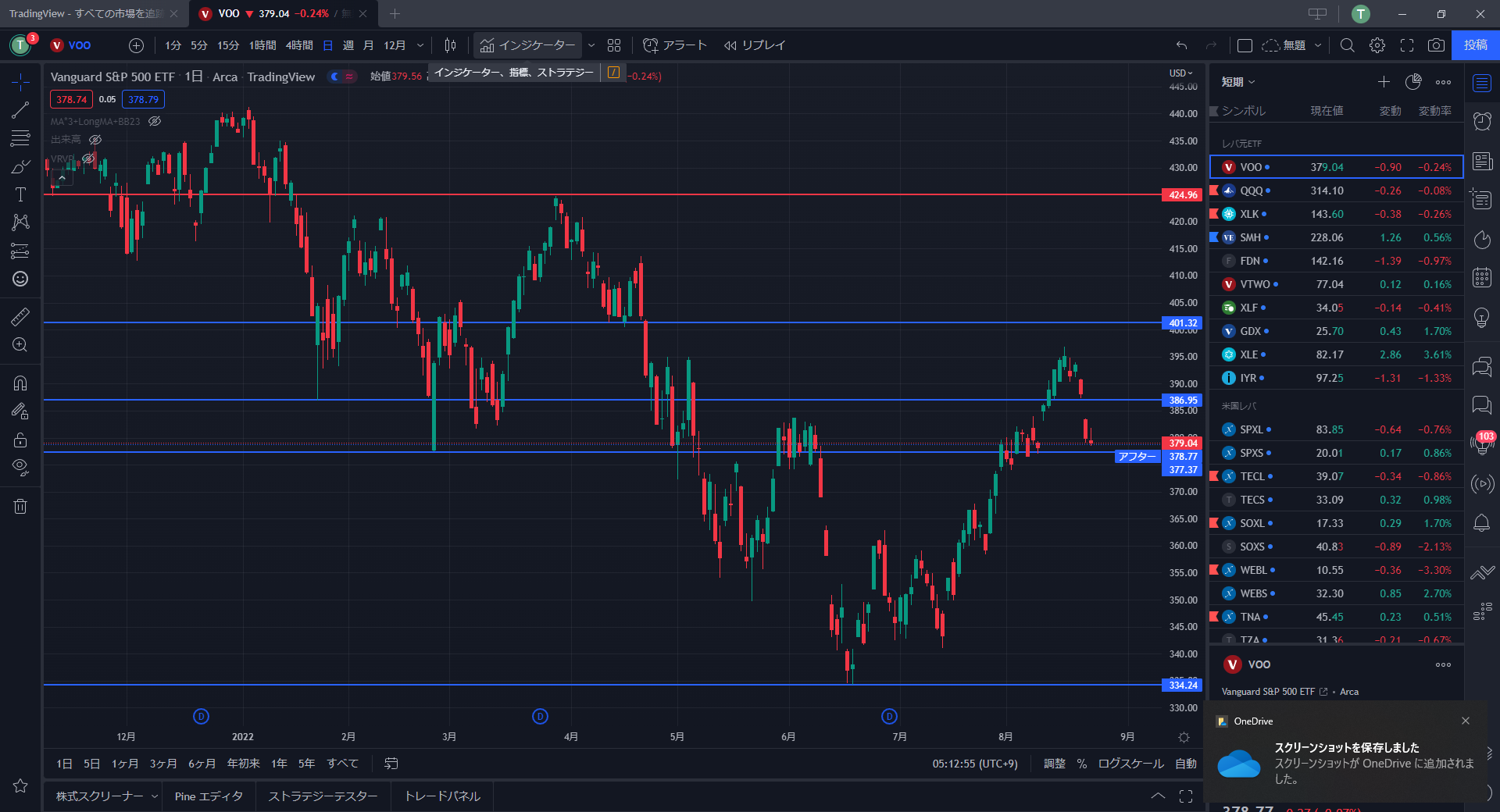Expand the 短期 watchlist dropdown
Viewport: 1500px width, 812px height.
[x=1238, y=82]
